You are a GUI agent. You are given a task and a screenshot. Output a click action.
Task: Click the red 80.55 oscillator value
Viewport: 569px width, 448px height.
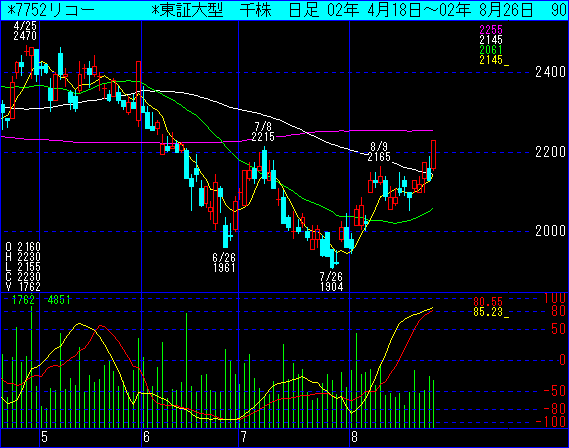(x=488, y=301)
